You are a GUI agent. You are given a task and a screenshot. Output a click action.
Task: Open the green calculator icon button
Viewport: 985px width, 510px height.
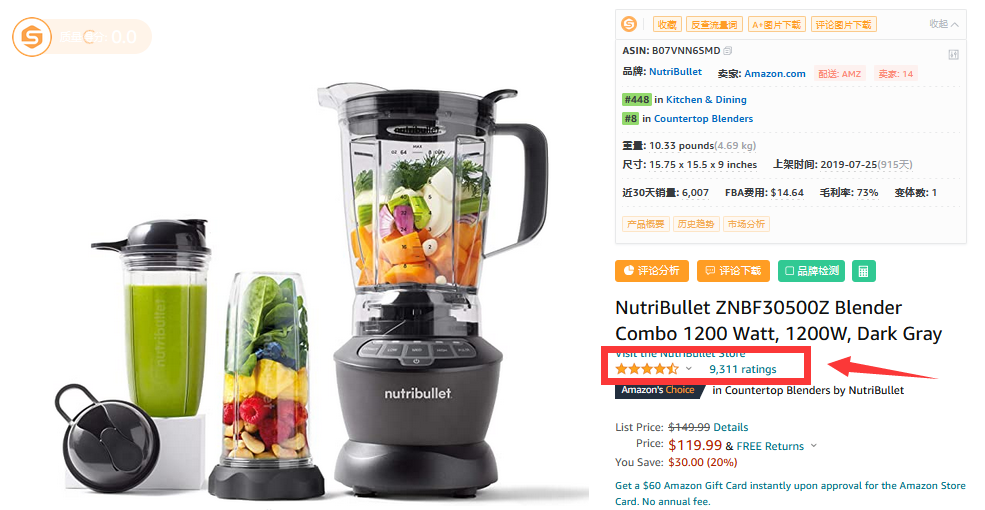click(x=864, y=271)
